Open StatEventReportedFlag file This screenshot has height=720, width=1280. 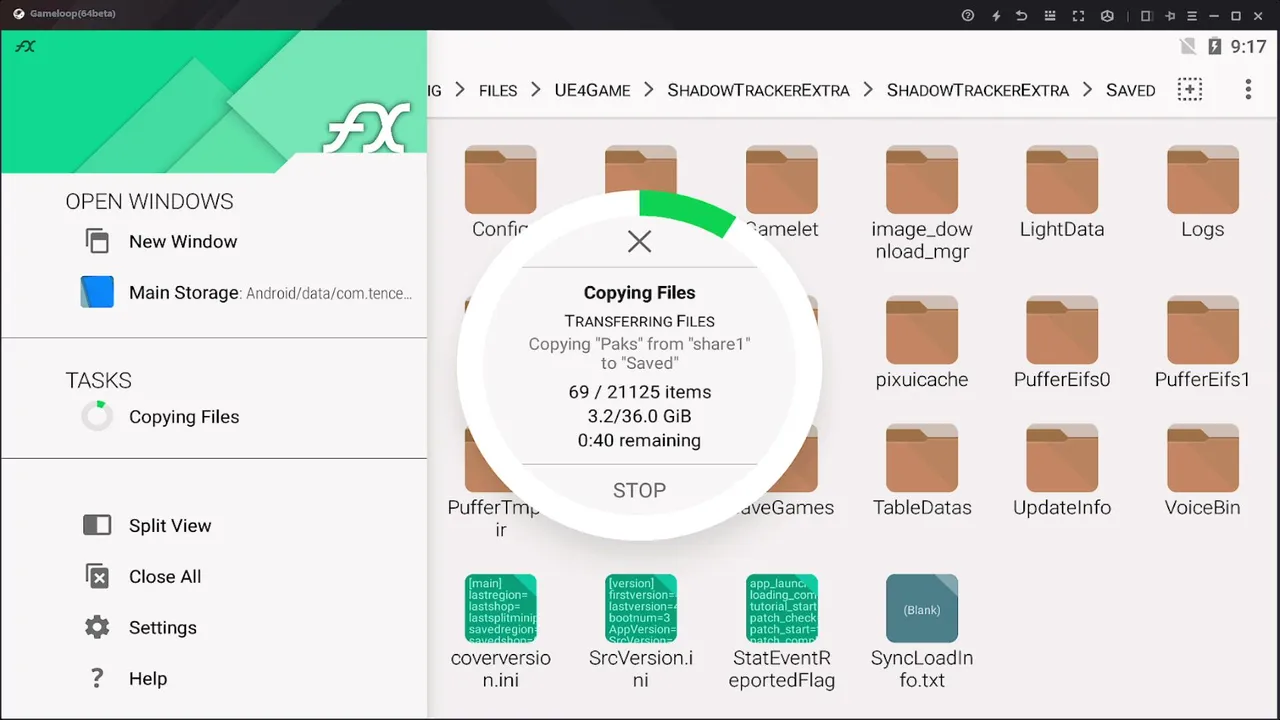782,633
